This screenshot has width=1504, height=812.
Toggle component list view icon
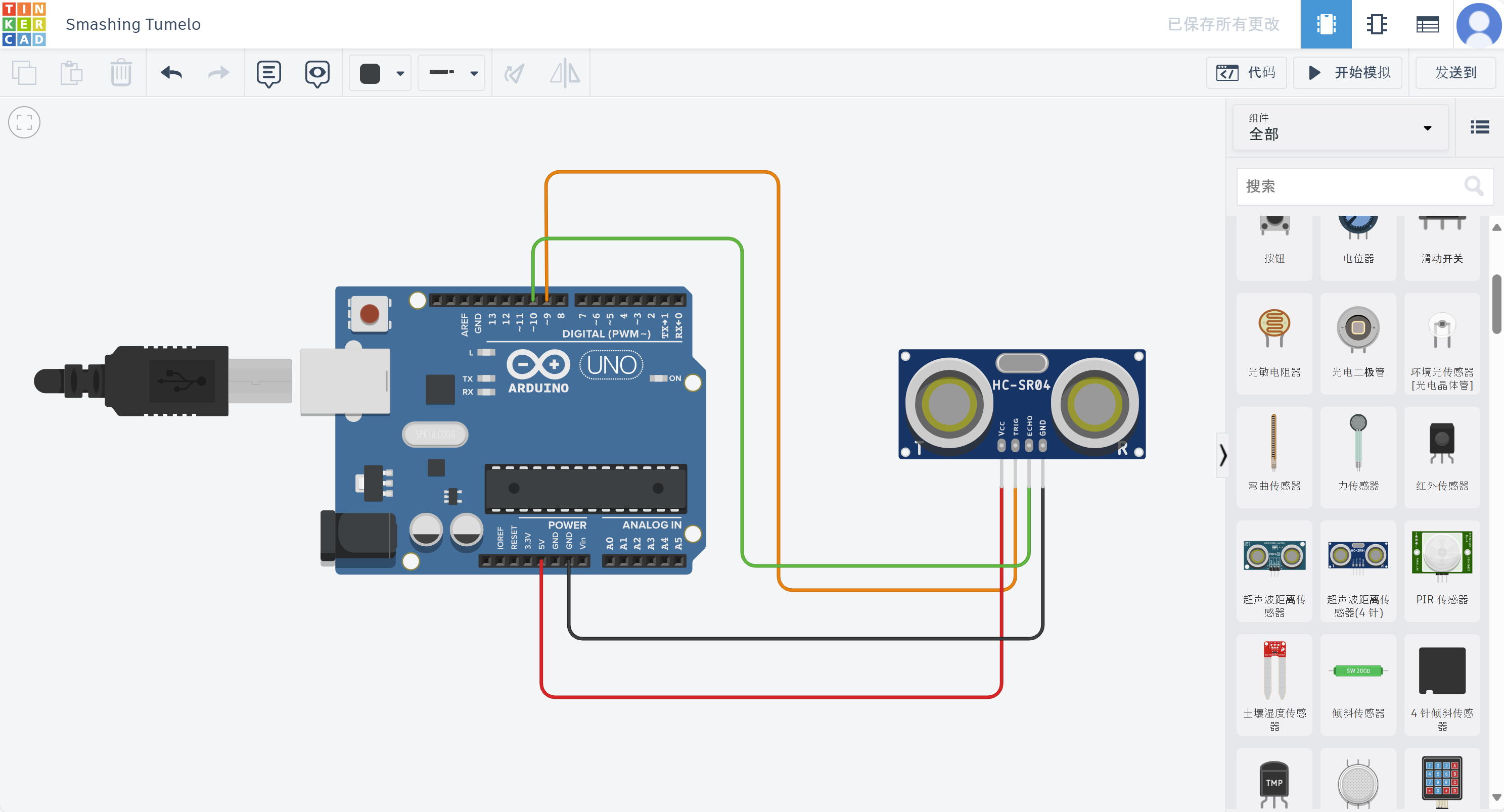[1479, 127]
